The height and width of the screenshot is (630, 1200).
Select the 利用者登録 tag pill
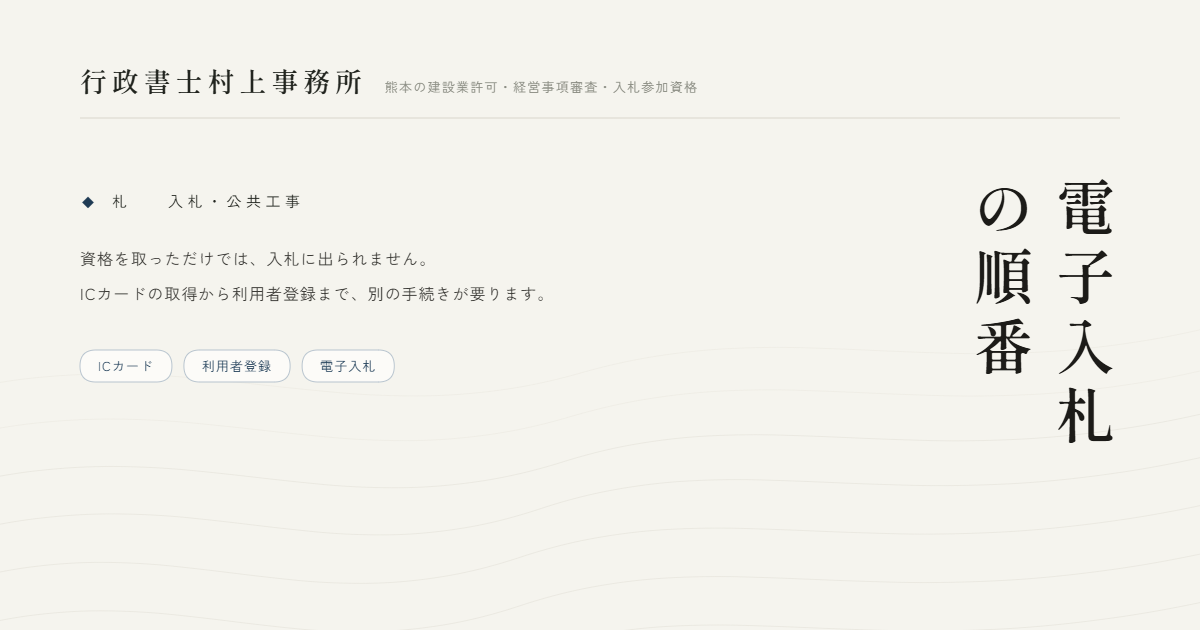pos(237,366)
